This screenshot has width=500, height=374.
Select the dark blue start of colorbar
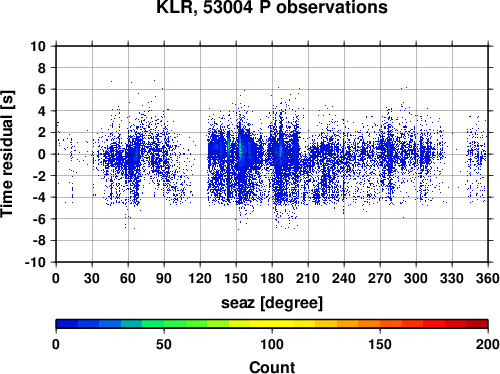coord(67,324)
